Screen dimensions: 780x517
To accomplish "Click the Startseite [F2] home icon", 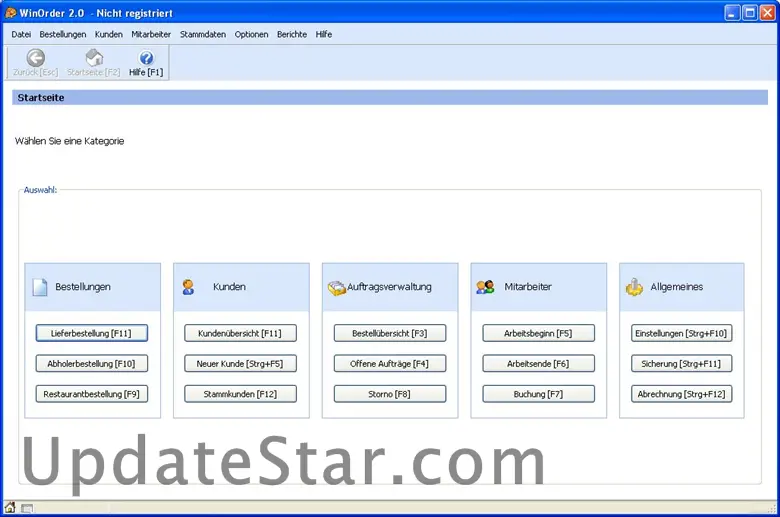I will tap(94, 58).
